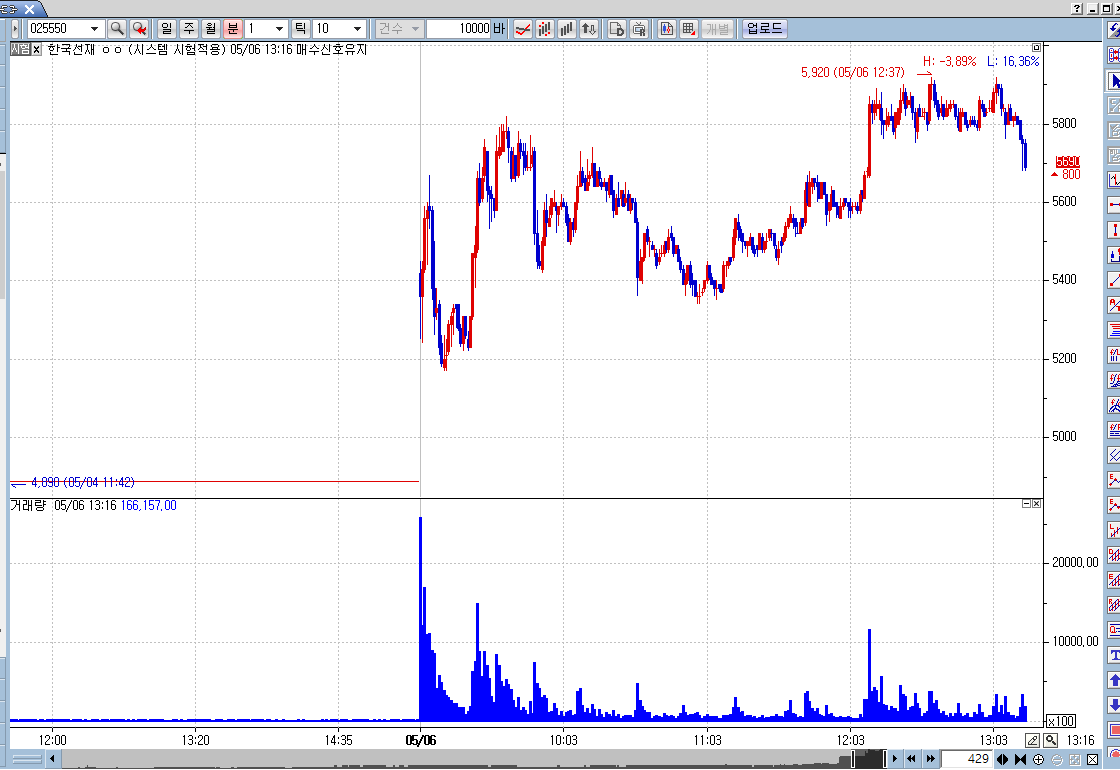1120x770 pixels.
Task: Click the pencil edit icon under the chart
Action: click(1033, 740)
